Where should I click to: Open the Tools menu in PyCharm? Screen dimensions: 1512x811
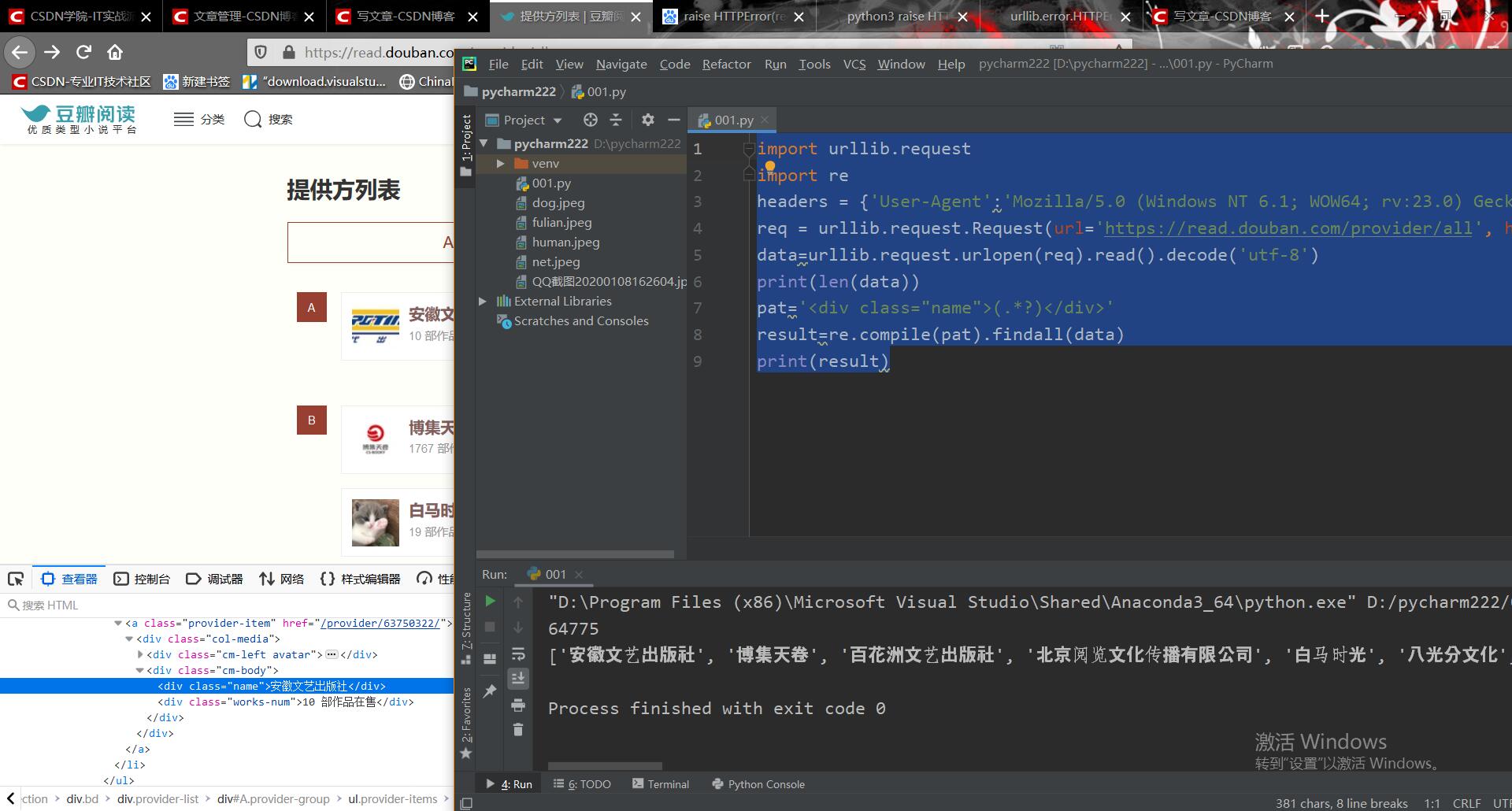point(814,64)
